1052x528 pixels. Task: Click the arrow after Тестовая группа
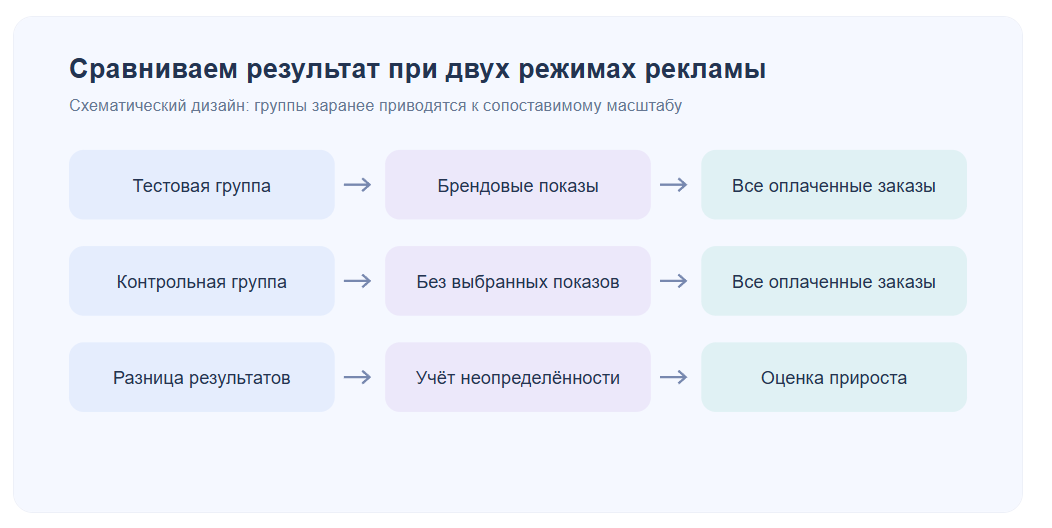(358, 184)
